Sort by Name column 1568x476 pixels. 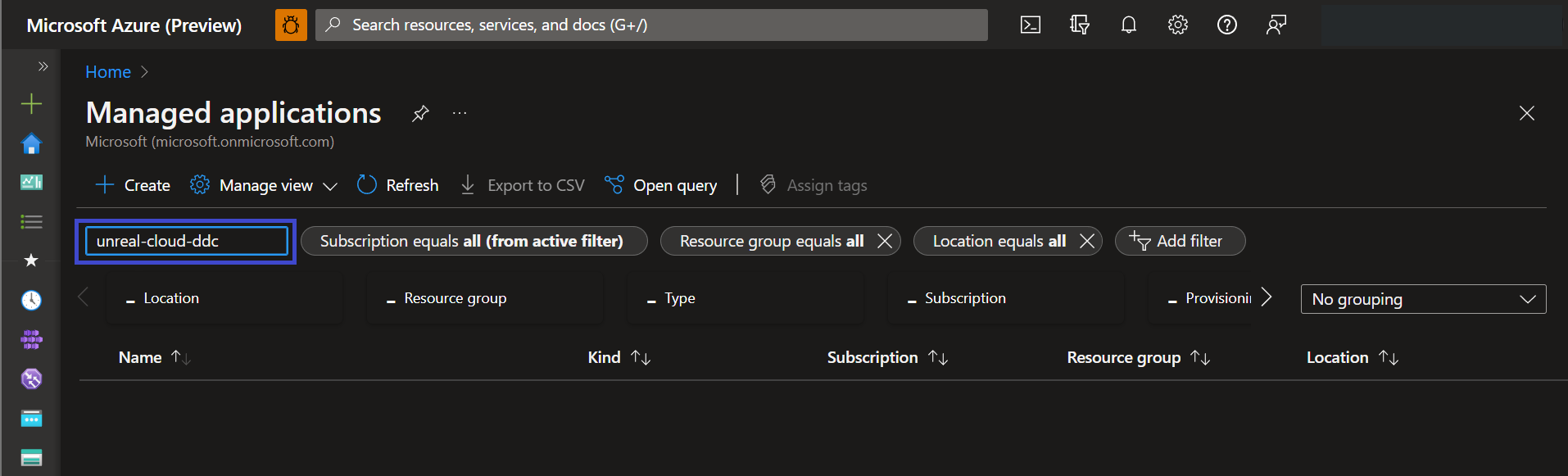[154, 357]
